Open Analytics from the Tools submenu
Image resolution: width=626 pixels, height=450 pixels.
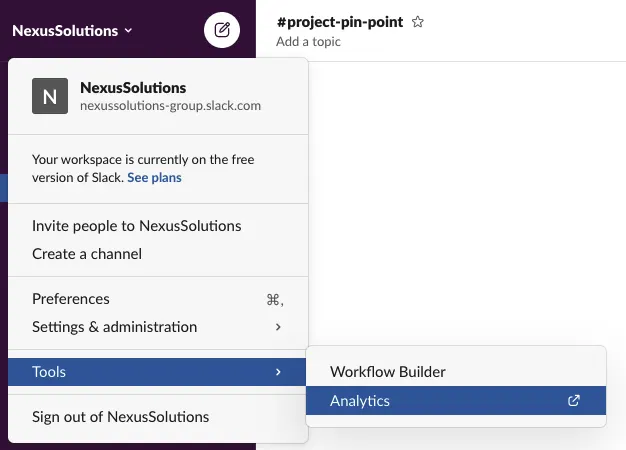tap(456, 400)
